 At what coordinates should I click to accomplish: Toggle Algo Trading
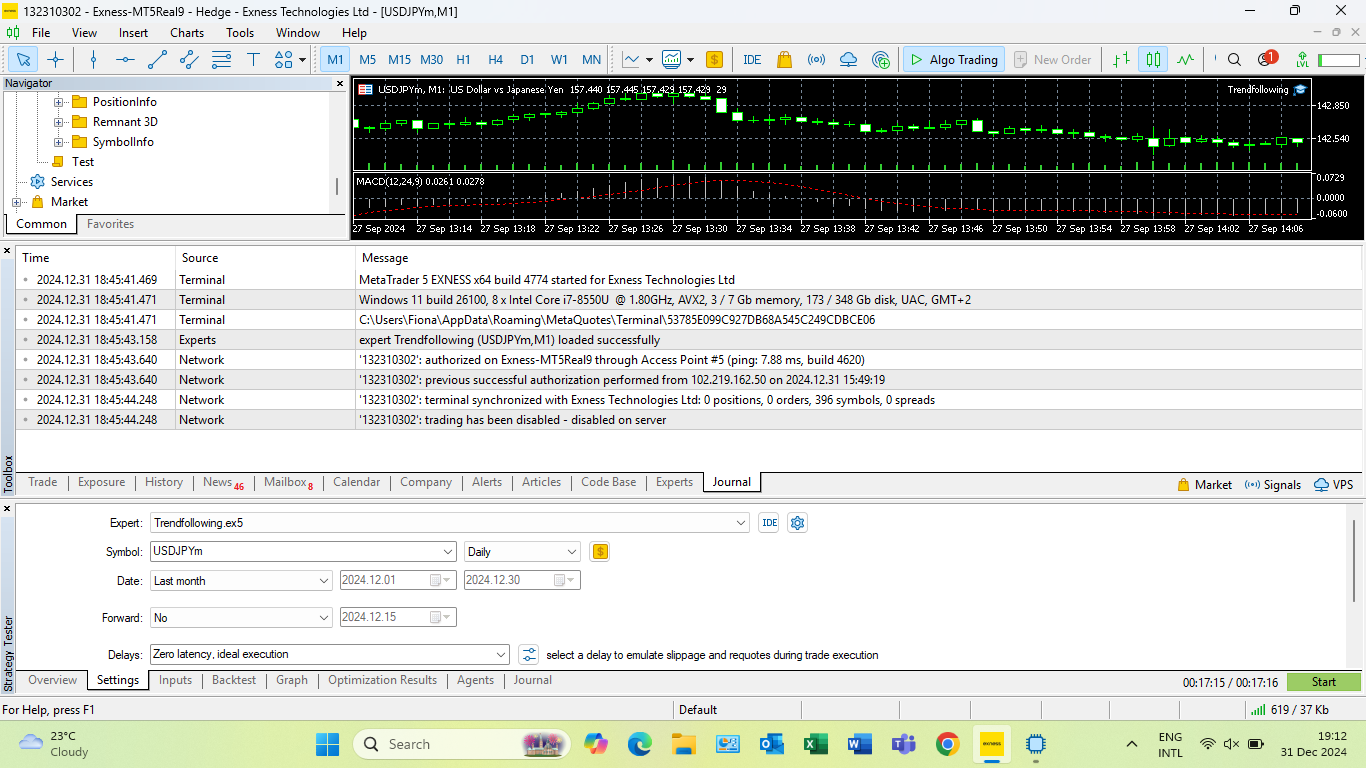pyautogui.click(x=954, y=60)
